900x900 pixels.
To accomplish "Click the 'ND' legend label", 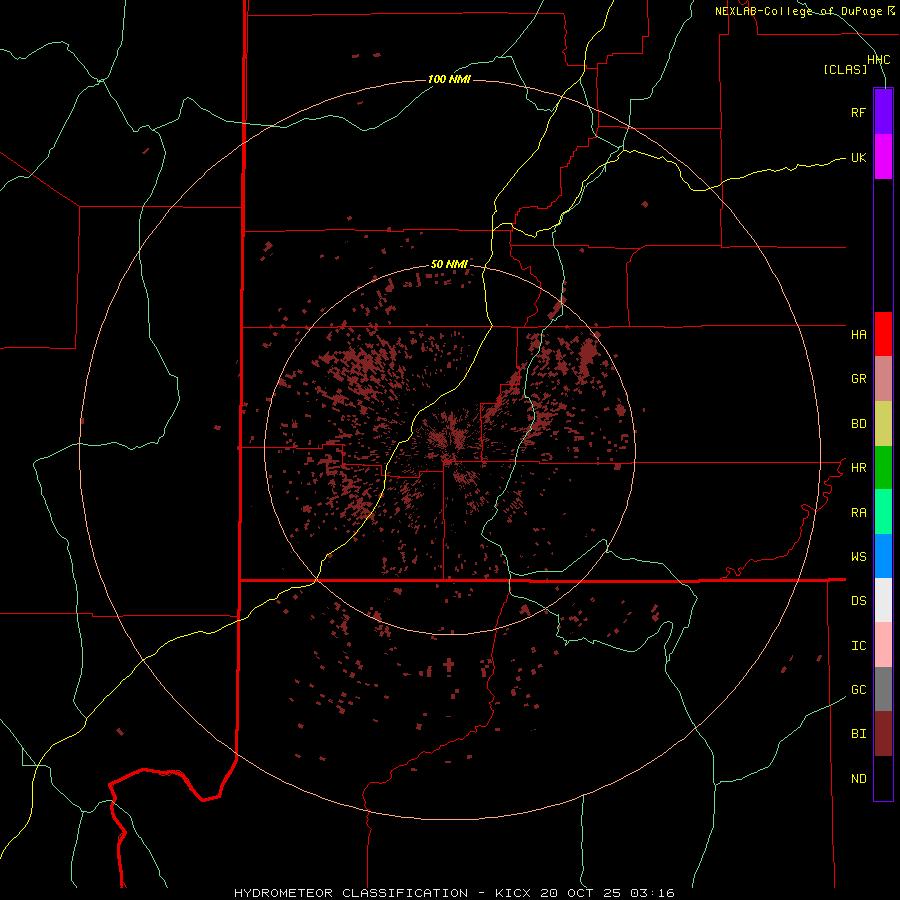I will [858, 779].
